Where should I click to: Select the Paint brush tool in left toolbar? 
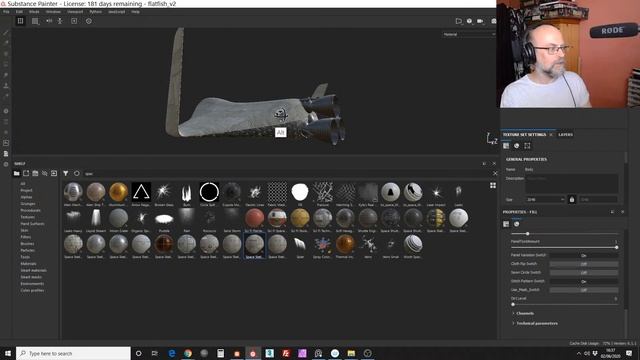tap(6, 33)
